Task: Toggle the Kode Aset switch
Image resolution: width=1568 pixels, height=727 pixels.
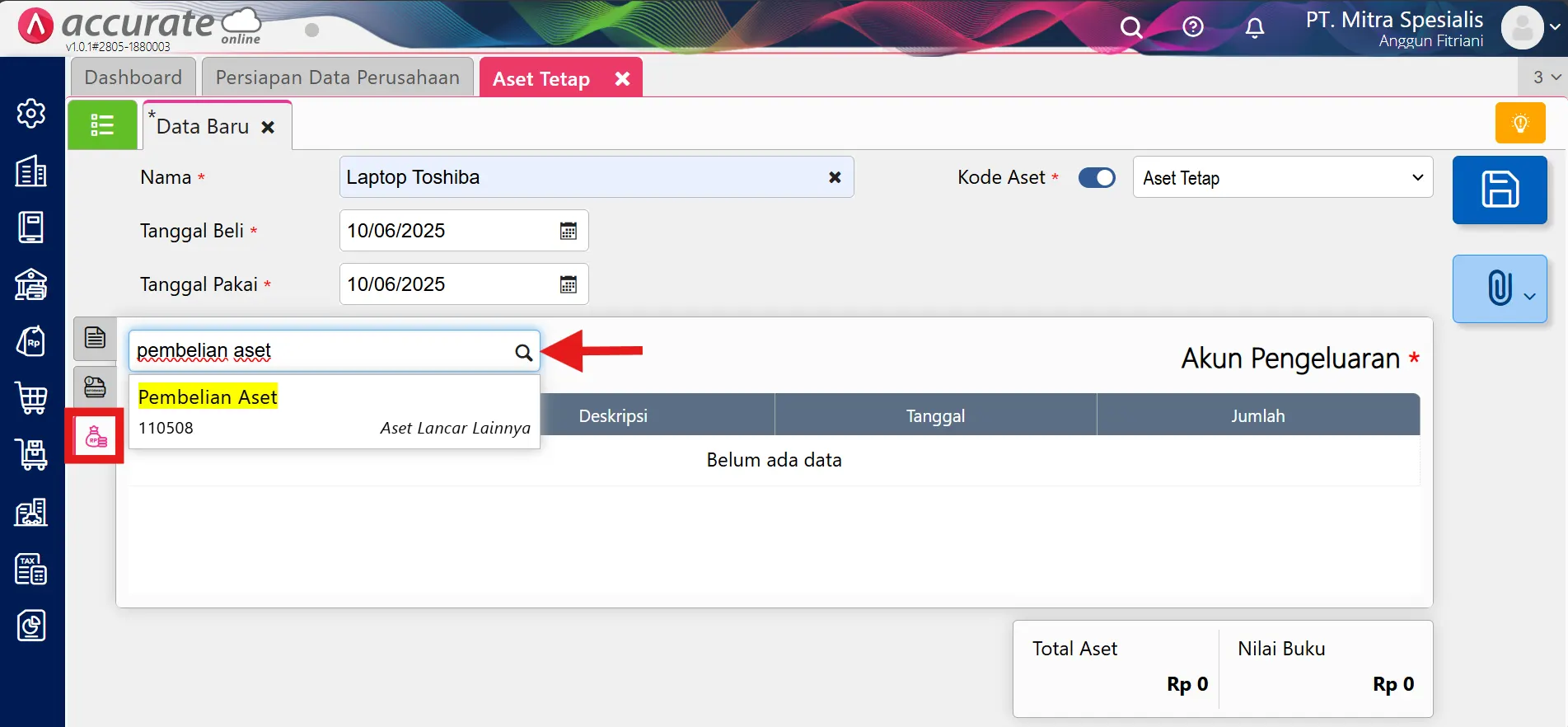Action: tap(1097, 178)
